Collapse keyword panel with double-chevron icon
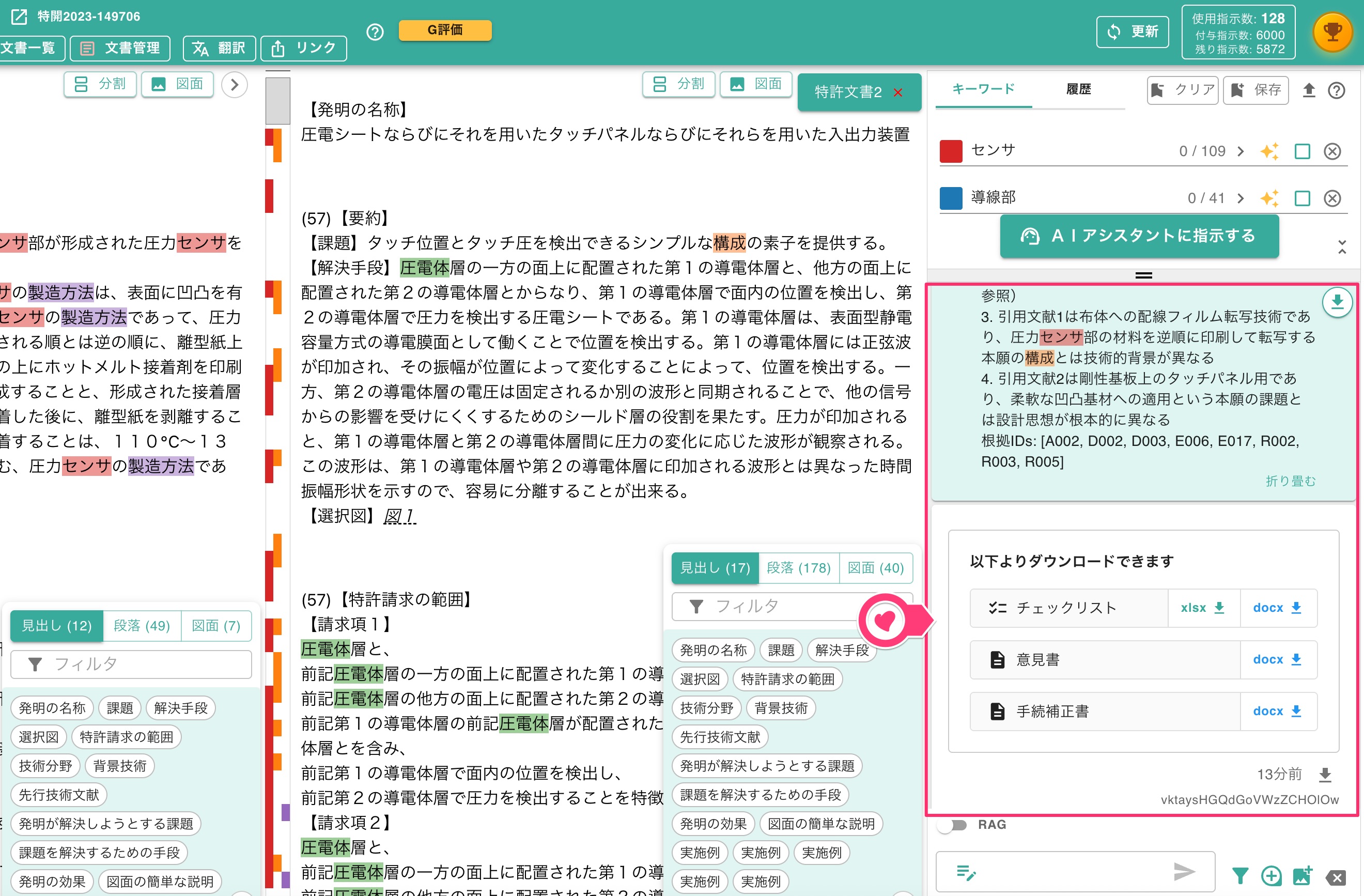The image size is (1364, 896). (x=1342, y=247)
